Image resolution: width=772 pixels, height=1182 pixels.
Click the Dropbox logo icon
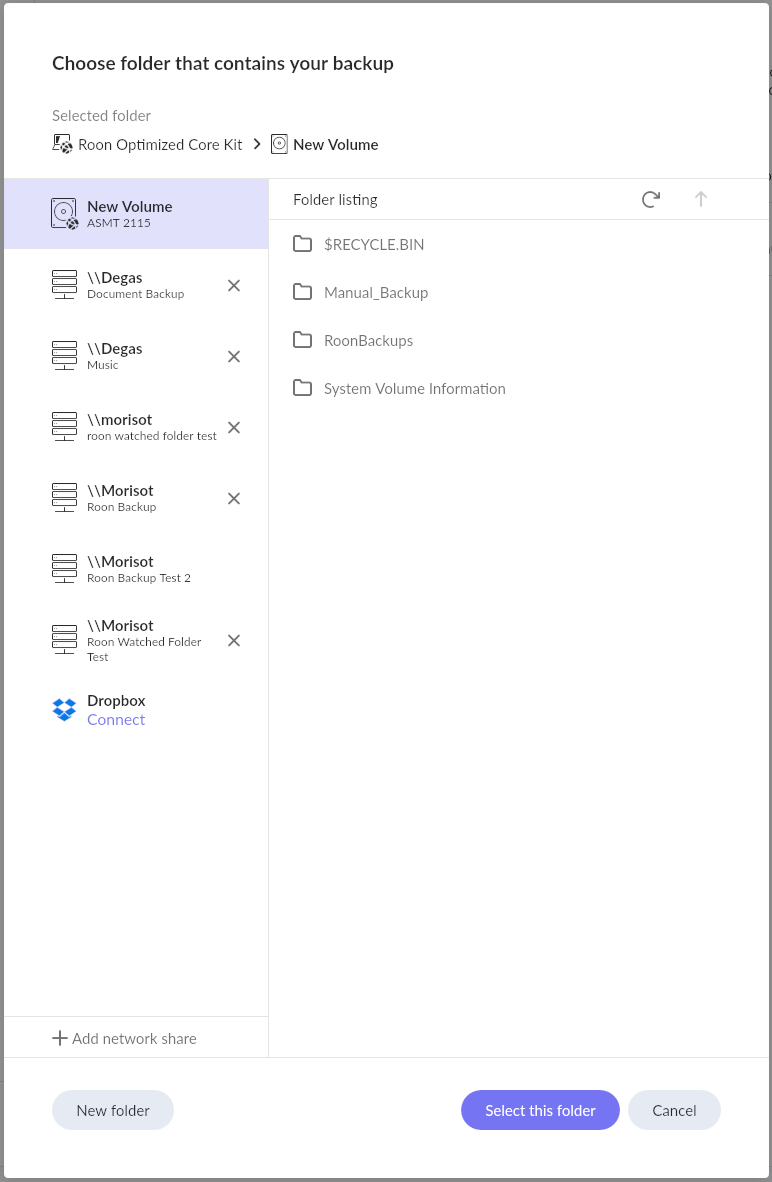point(64,710)
